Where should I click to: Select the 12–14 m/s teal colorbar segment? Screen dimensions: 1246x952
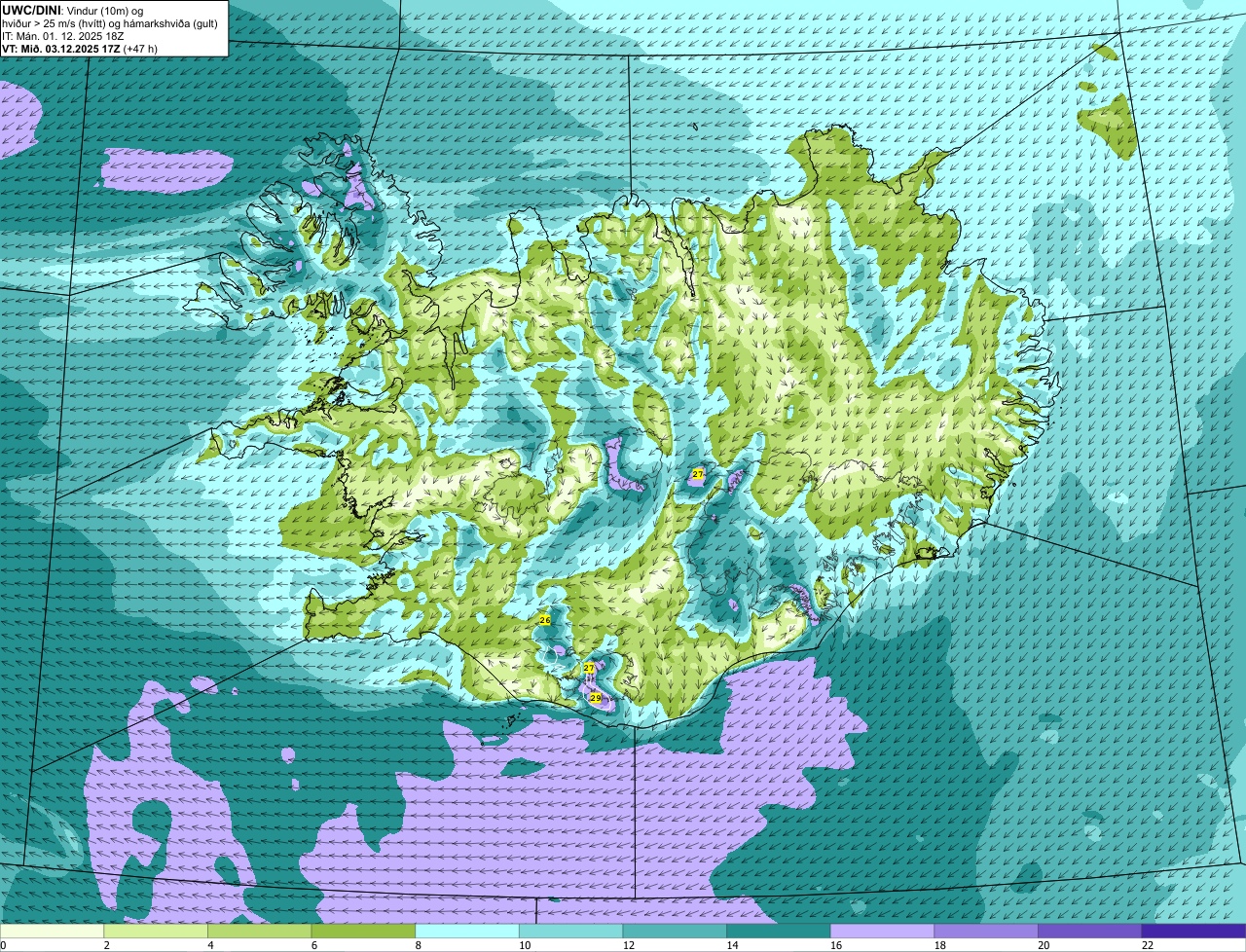(675, 931)
